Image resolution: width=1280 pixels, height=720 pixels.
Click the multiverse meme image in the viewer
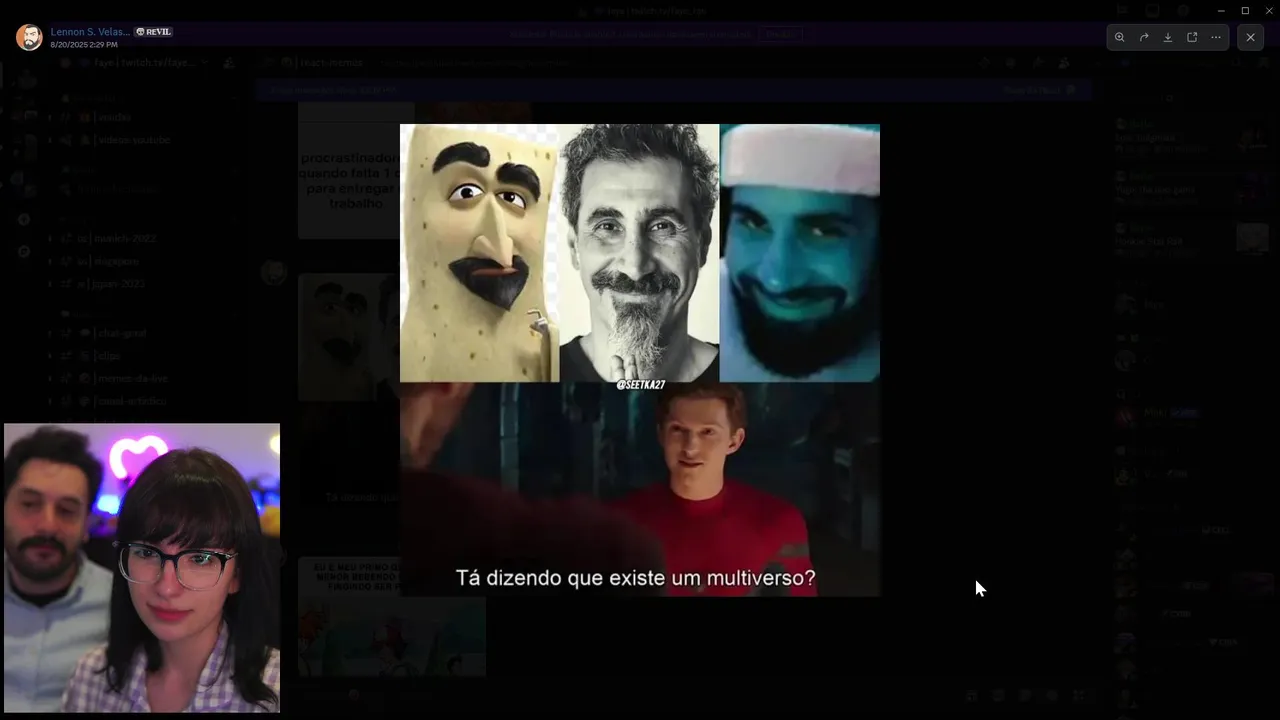640,360
